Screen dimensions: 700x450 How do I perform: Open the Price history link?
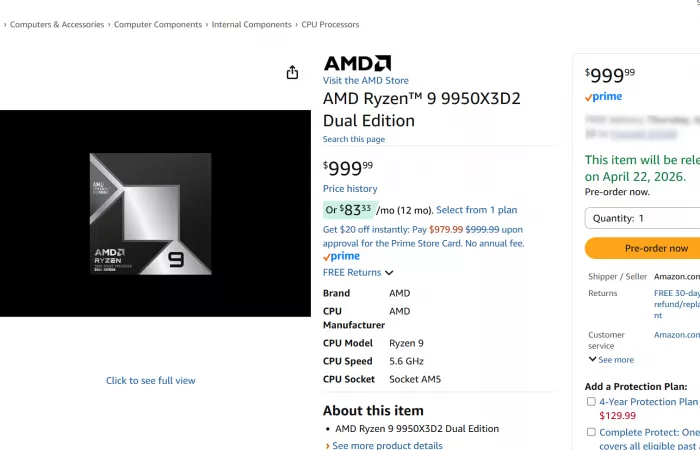[350, 189]
